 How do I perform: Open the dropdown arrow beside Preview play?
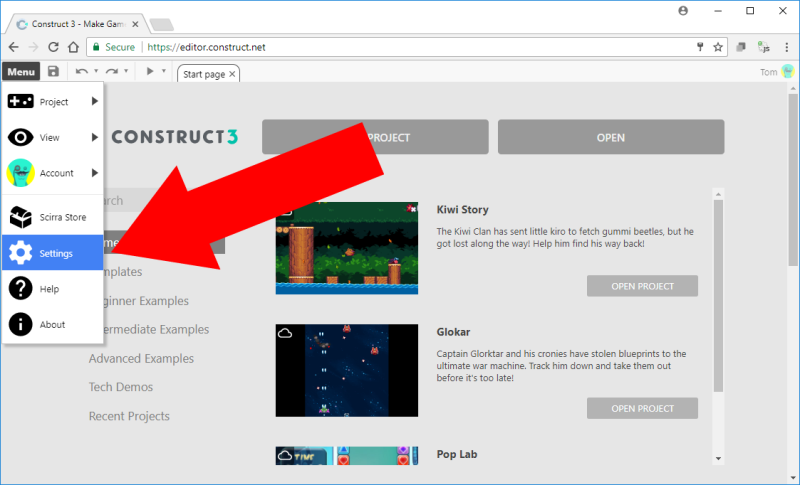tap(165, 72)
